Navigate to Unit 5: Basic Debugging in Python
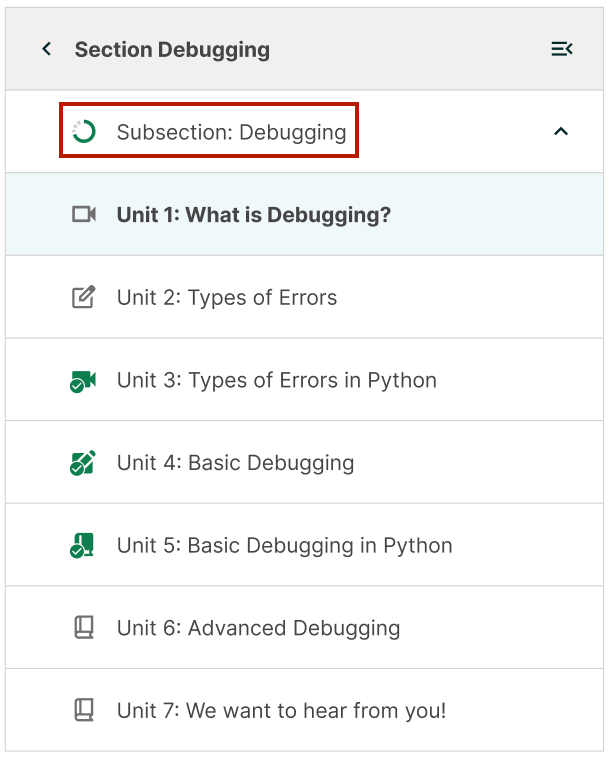Screen dimensions: 610x759 pyautogui.click(x=284, y=546)
